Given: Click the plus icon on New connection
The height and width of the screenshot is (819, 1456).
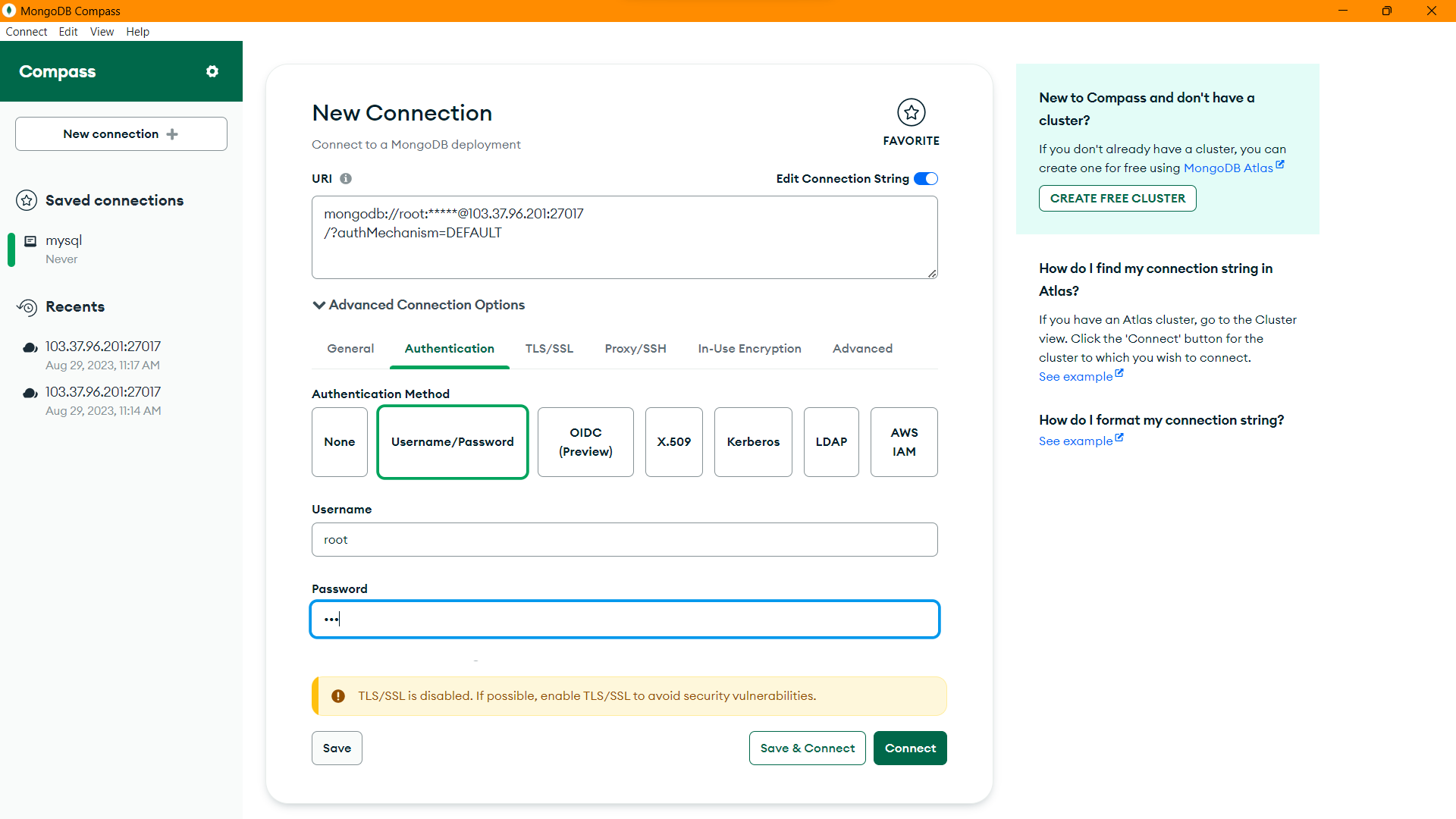Looking at the screenshot, I should click(x=172, y=134).
